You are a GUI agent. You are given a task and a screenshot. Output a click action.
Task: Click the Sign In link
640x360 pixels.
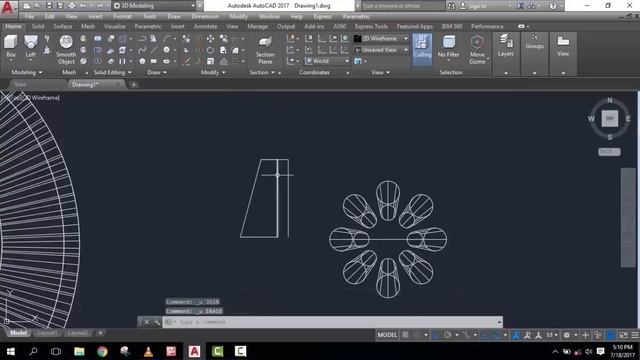477,6
